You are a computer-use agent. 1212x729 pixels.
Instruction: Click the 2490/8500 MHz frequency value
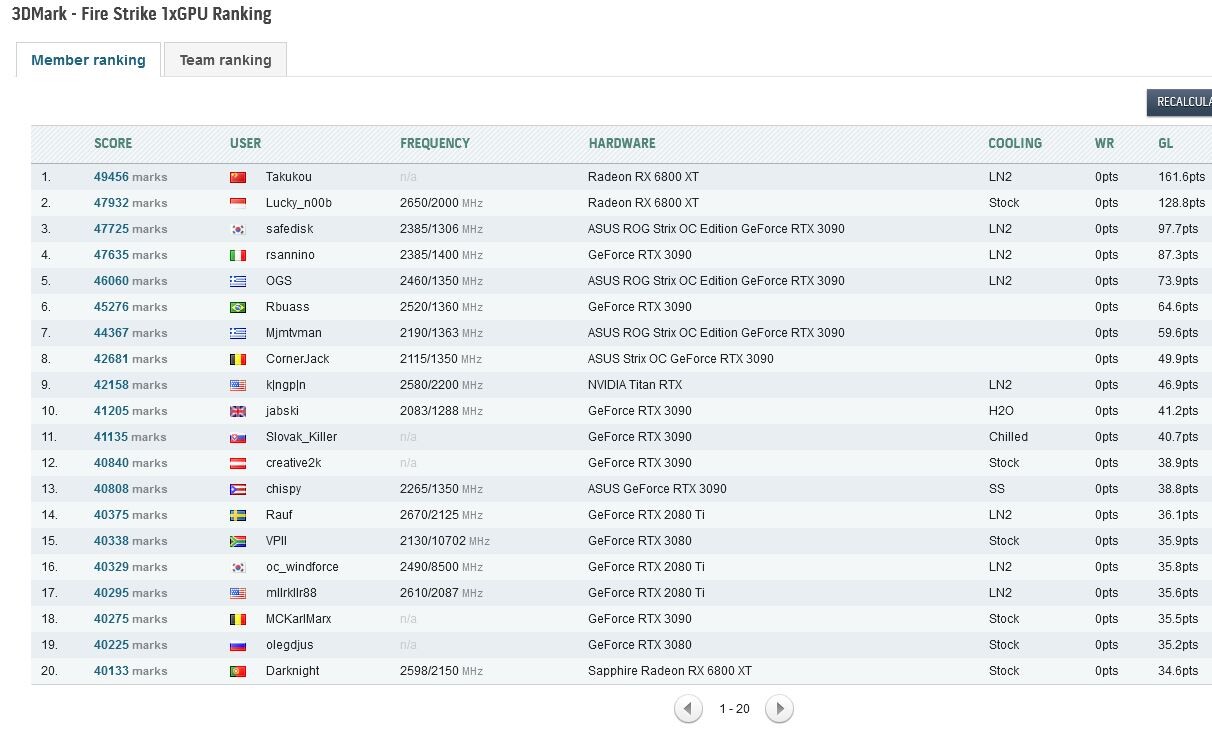coord(441,567)
